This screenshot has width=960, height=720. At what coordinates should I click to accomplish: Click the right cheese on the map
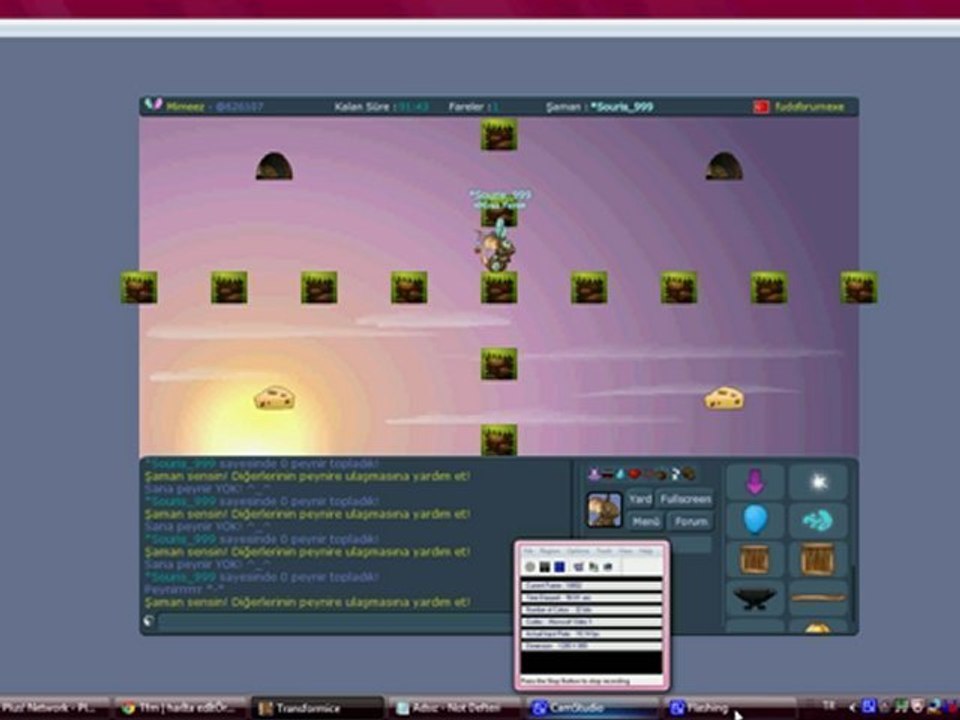(724, 398)
